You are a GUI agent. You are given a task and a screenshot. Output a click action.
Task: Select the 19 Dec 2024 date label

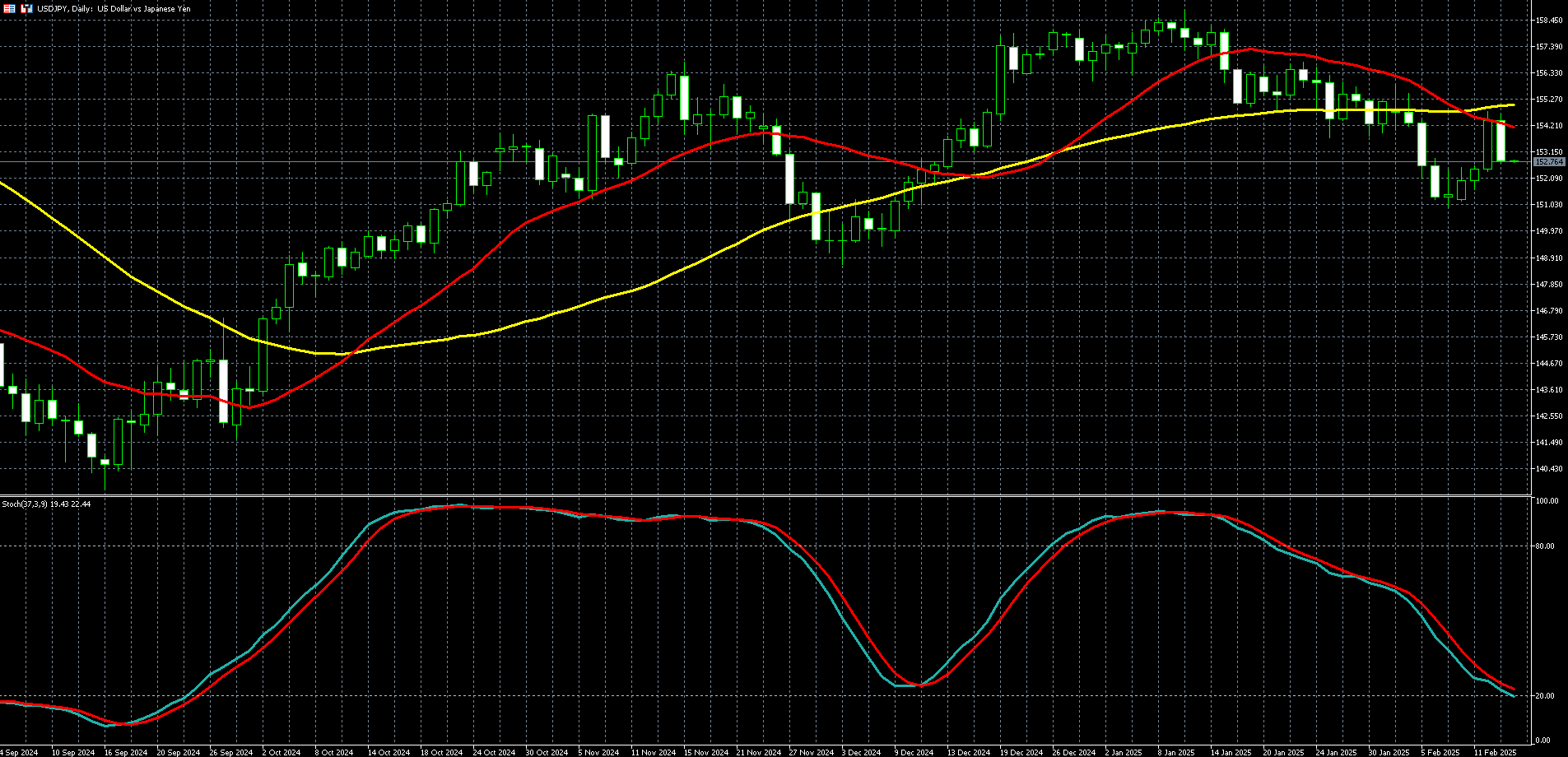coord(1021,753)
